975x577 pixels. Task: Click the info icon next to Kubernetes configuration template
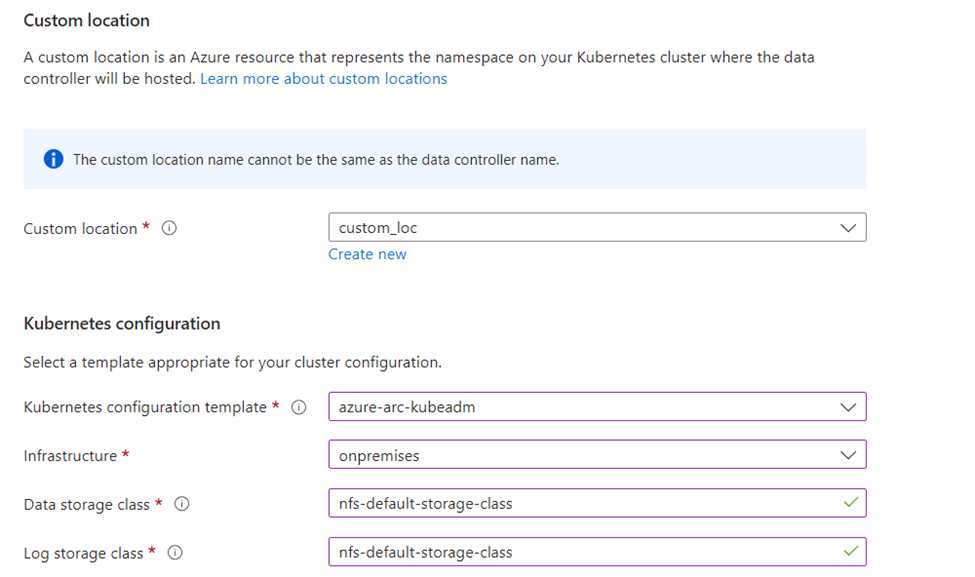(x=299, y=407)
